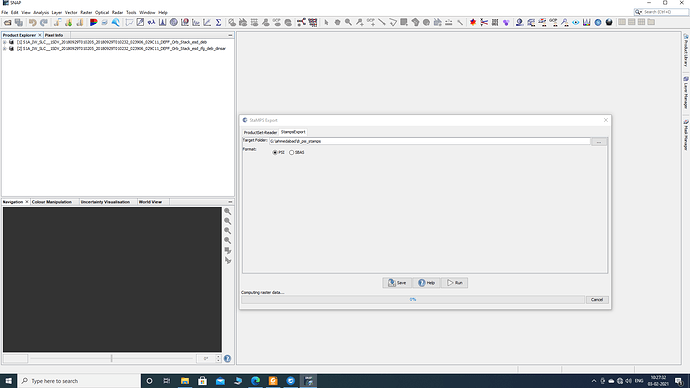Open the Graph Builder toolbar icon
Screen dimensions: 690x388
pos(301,22)
